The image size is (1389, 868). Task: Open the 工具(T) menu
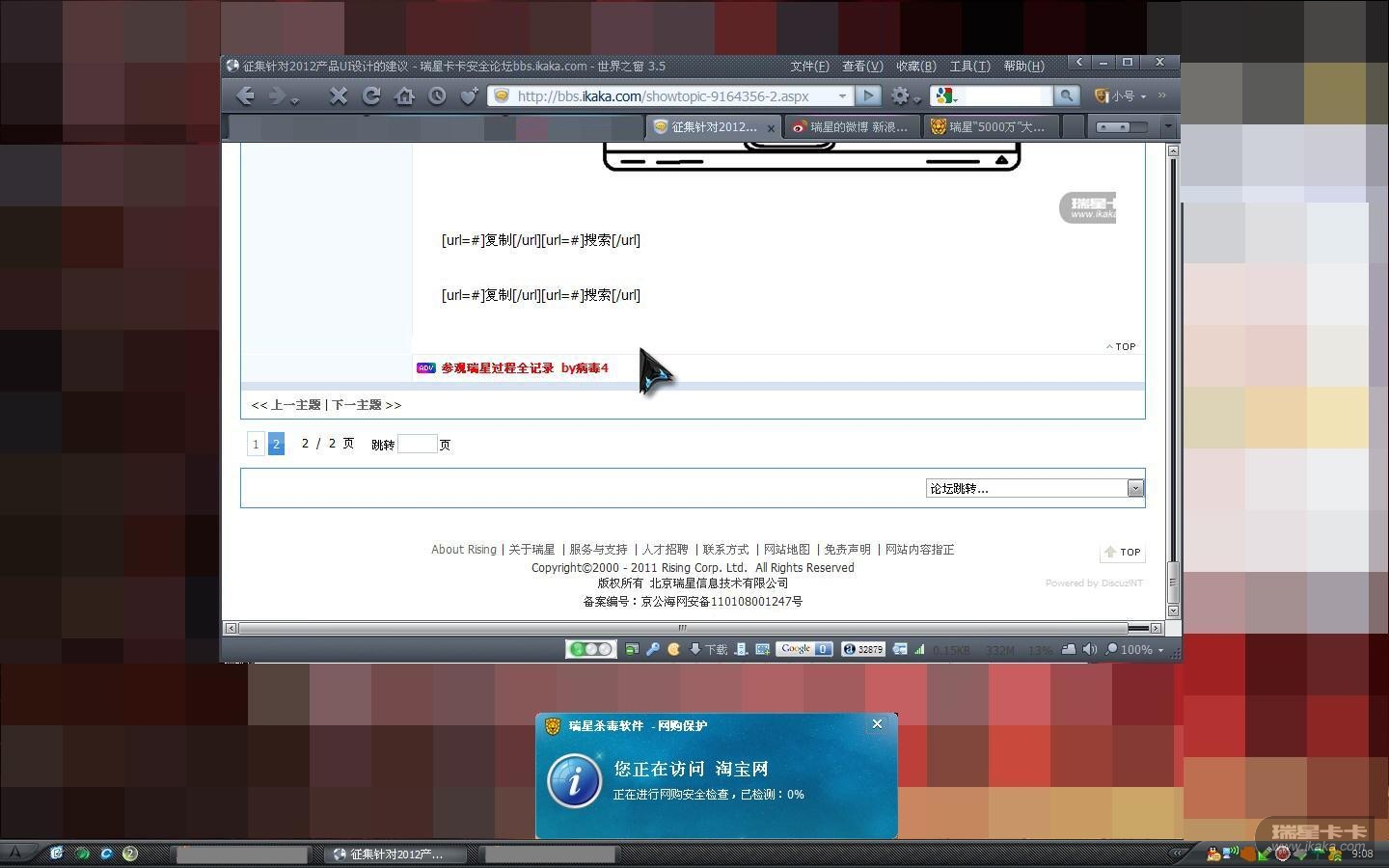pos(969,66)
